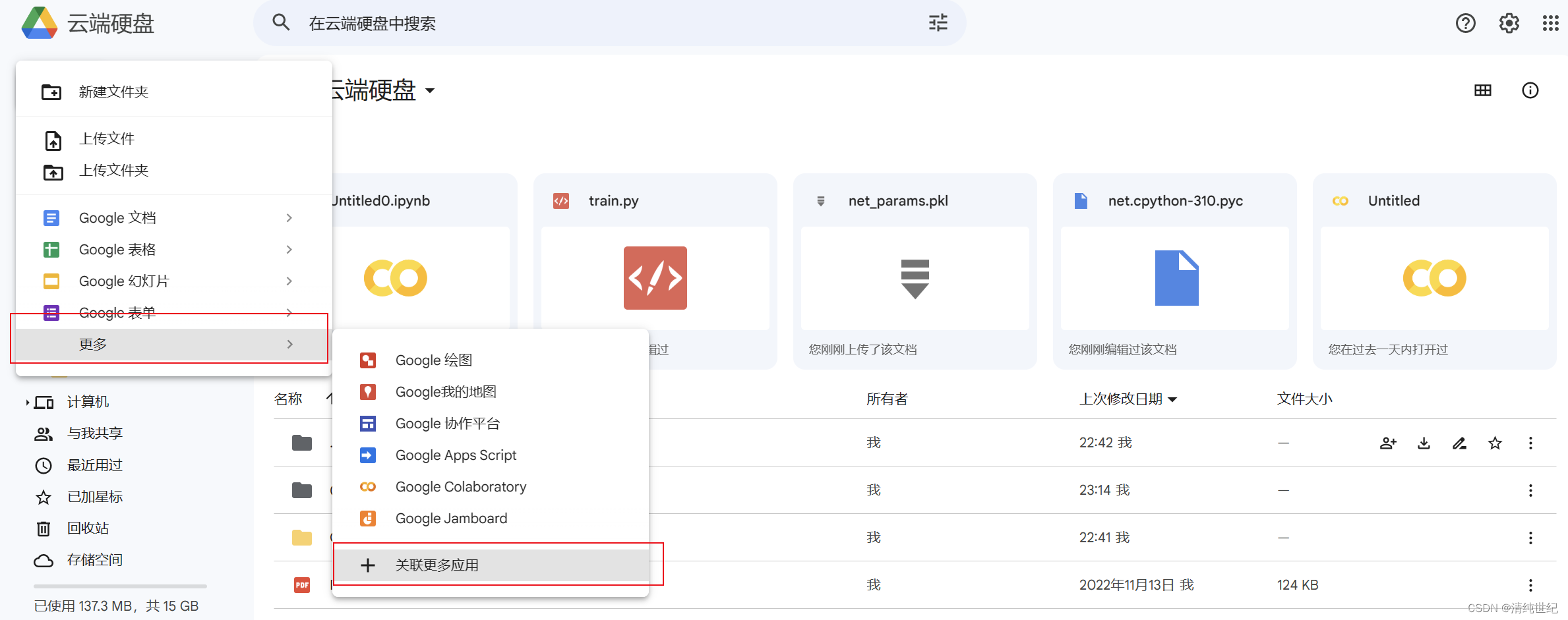Expand Google 表单 submenu arrow
The image size is (1568, 620).
tap(289, 313)
